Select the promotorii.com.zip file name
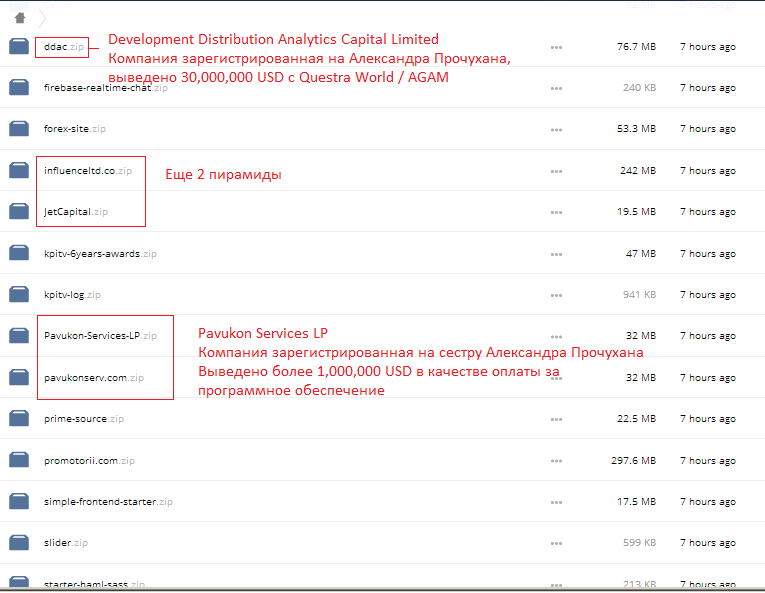 click(89, 461)
